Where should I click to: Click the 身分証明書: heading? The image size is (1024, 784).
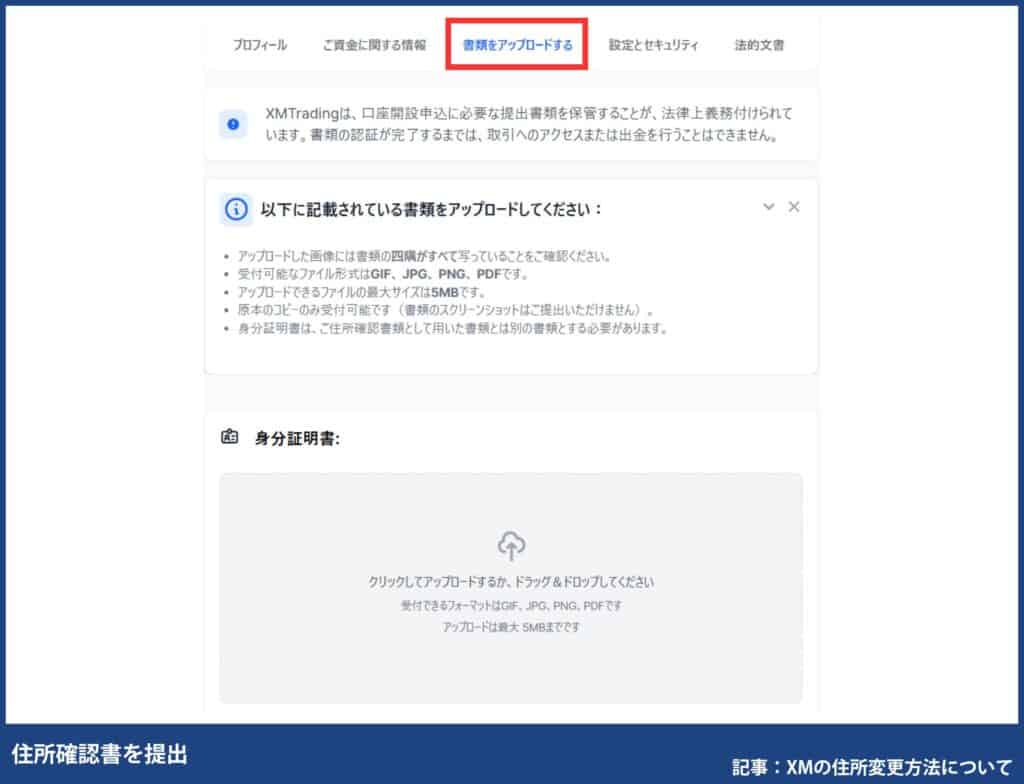pos(297,438)
